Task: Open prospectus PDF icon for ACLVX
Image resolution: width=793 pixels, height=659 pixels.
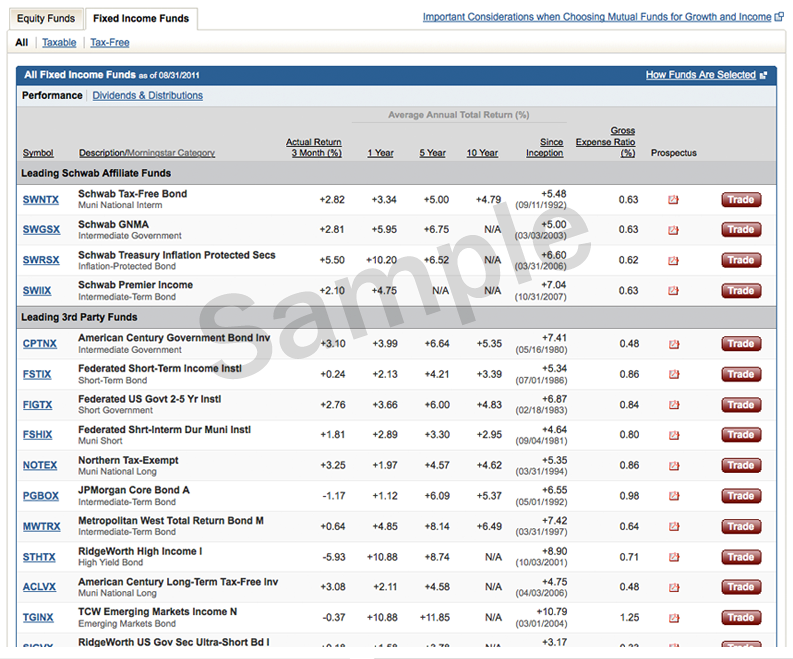Action: coord(674,588)
